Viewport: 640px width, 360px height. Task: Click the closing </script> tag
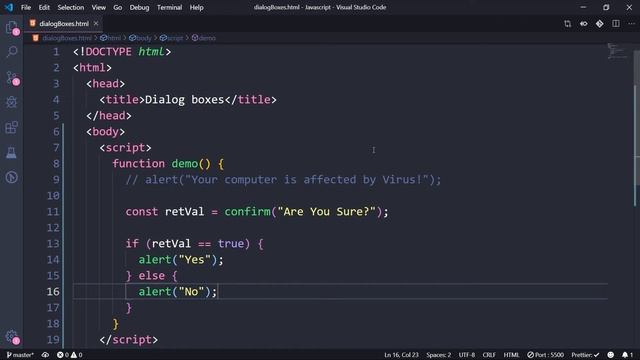(129, 340)
